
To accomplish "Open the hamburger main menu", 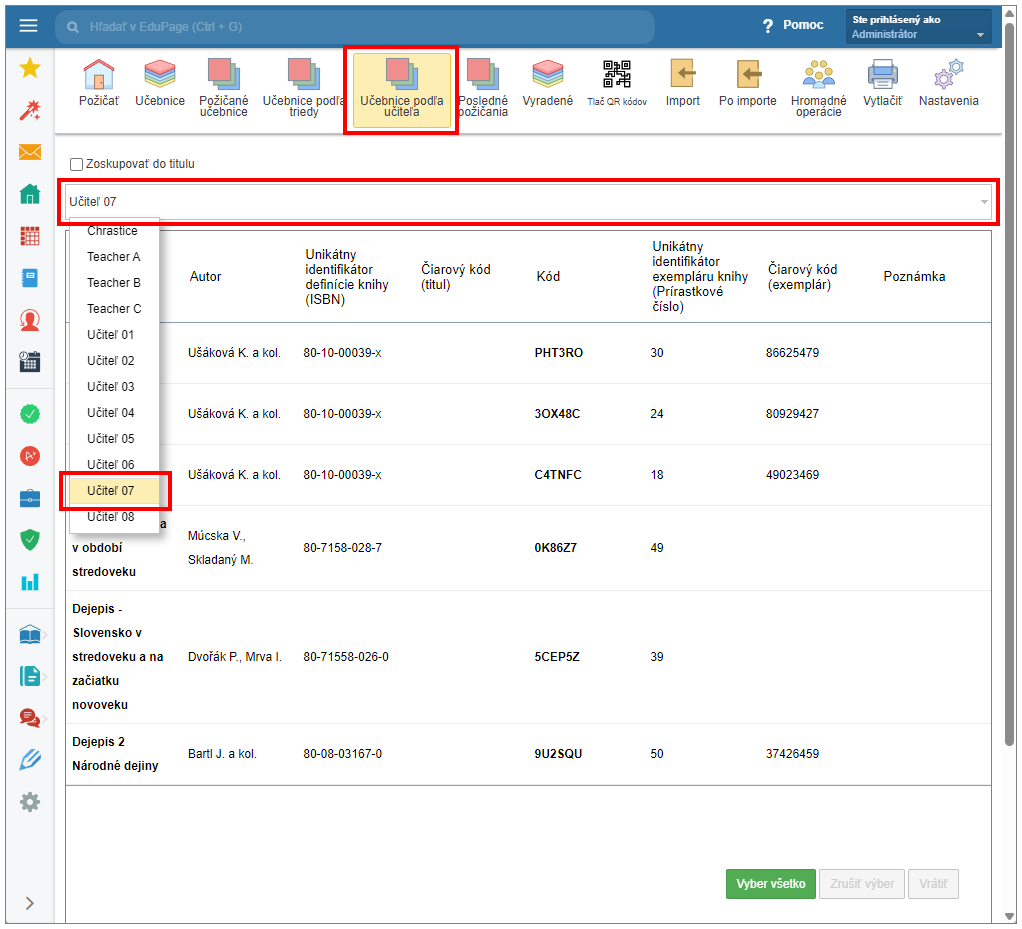I will pos(28,26).
